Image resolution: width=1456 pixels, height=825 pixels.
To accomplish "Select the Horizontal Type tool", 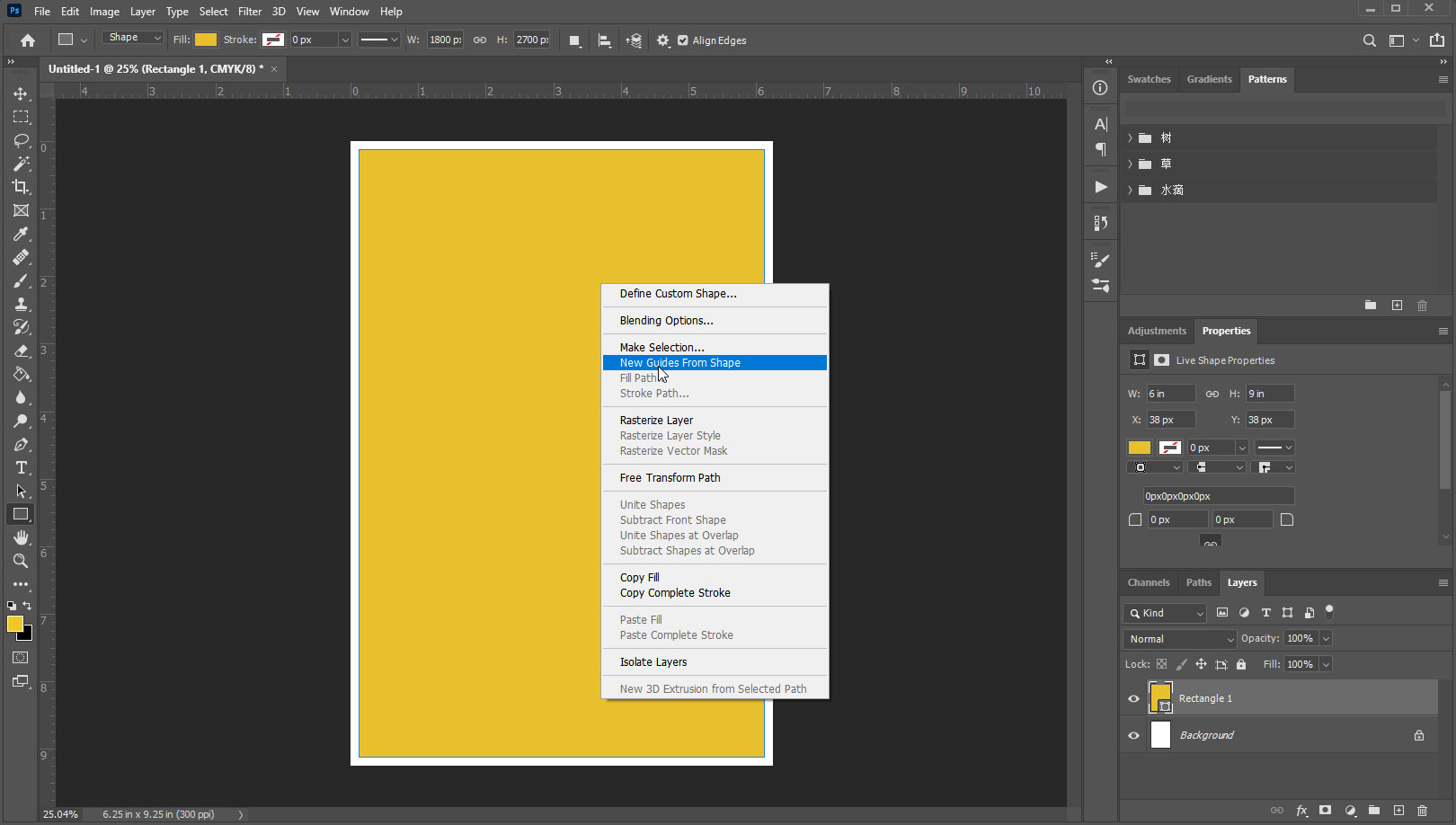I will pos(21,467).
